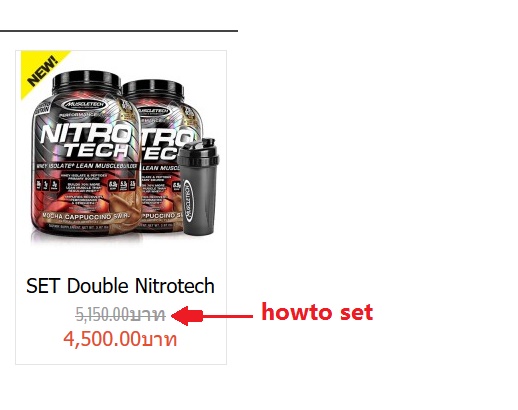
Task: Click the black lid of rear jar
Action: click(154, 89)
